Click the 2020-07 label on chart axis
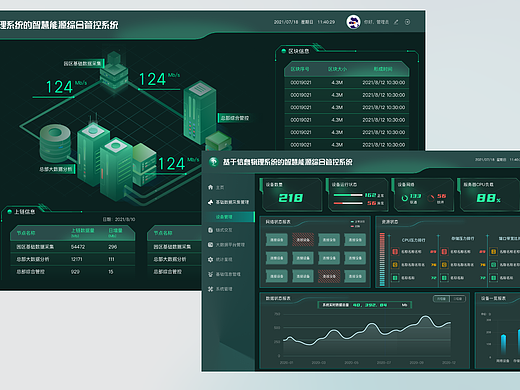The width and height of the screenshot is (520, 390). [384, 362]
